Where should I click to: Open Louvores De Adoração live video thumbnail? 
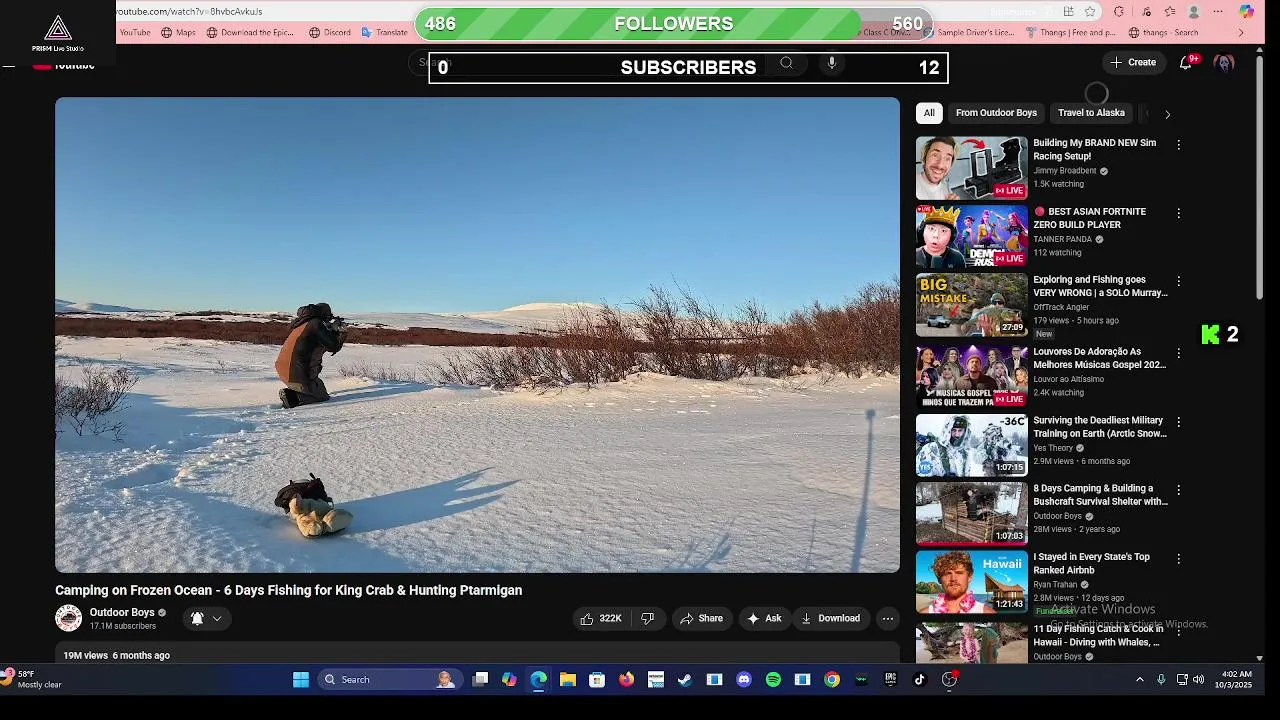[971, 376]
